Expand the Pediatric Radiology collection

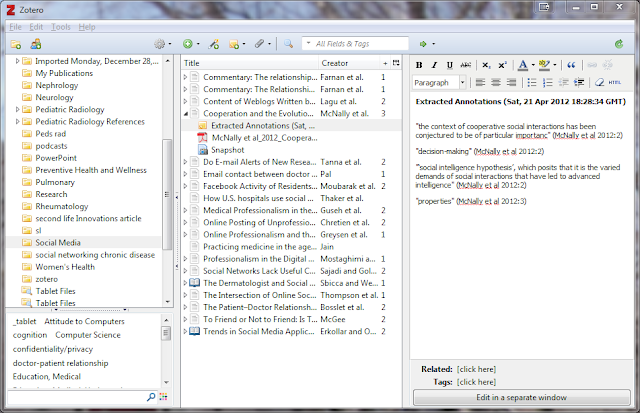point(17,109)
